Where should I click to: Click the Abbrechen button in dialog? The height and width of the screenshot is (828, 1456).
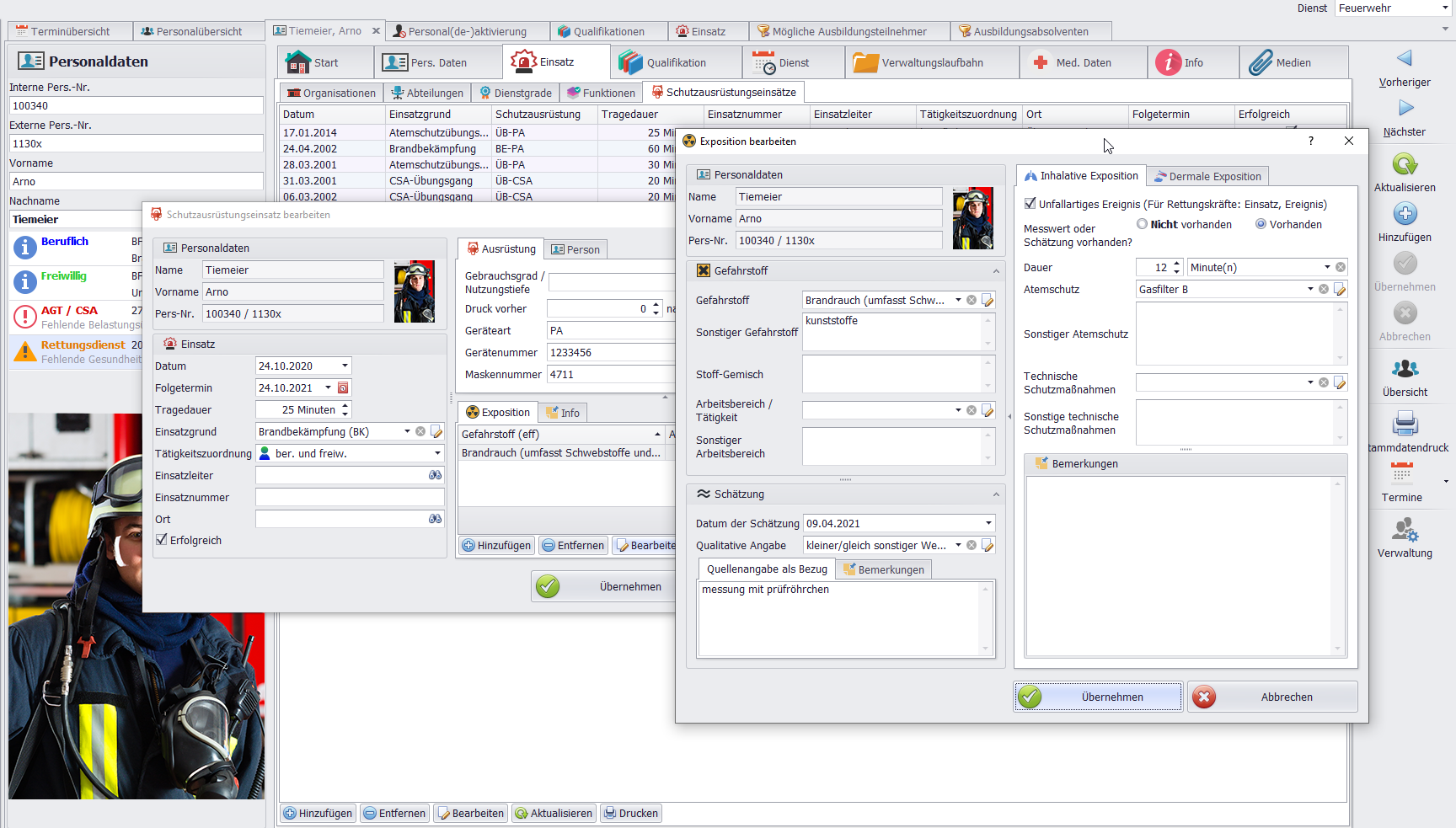tap(1271, 697)
